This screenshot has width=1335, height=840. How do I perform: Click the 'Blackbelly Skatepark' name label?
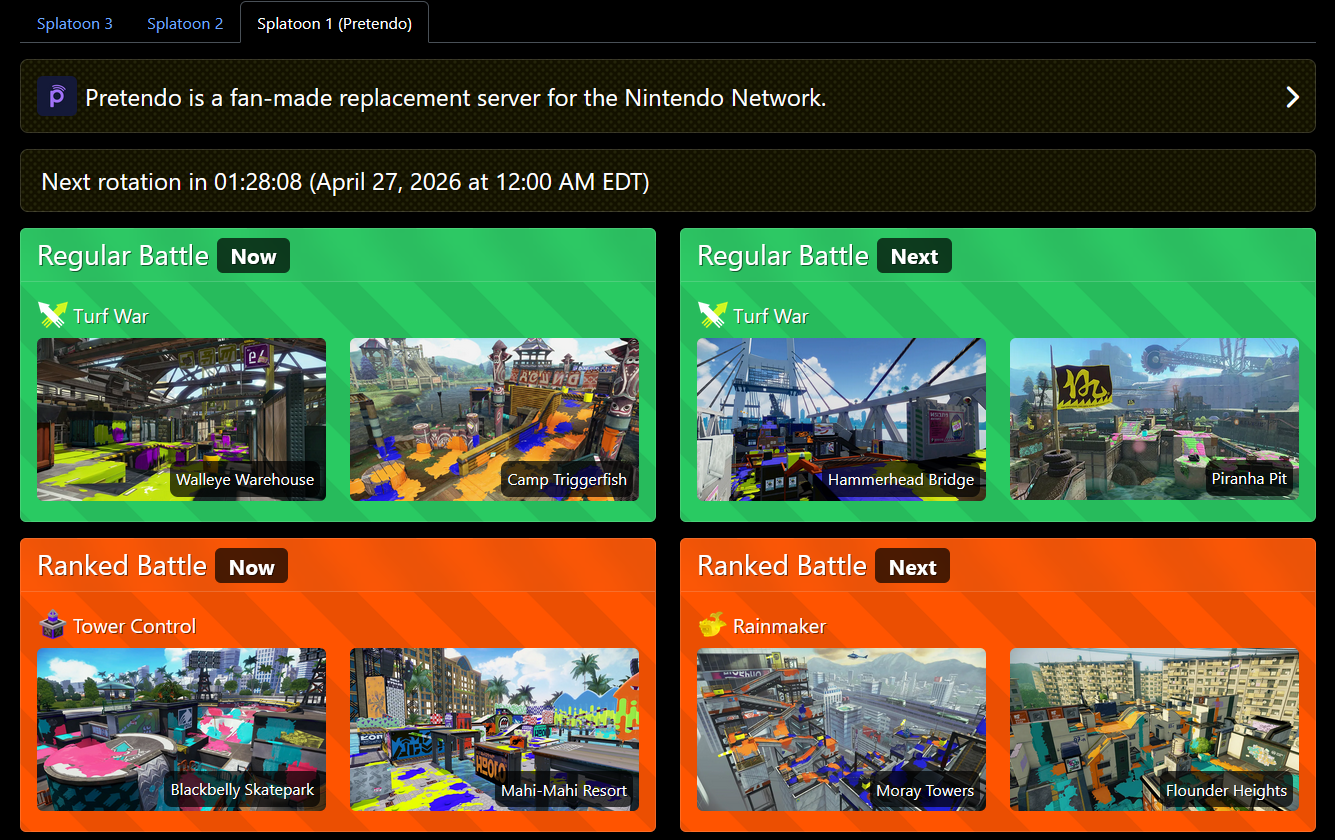242,790
